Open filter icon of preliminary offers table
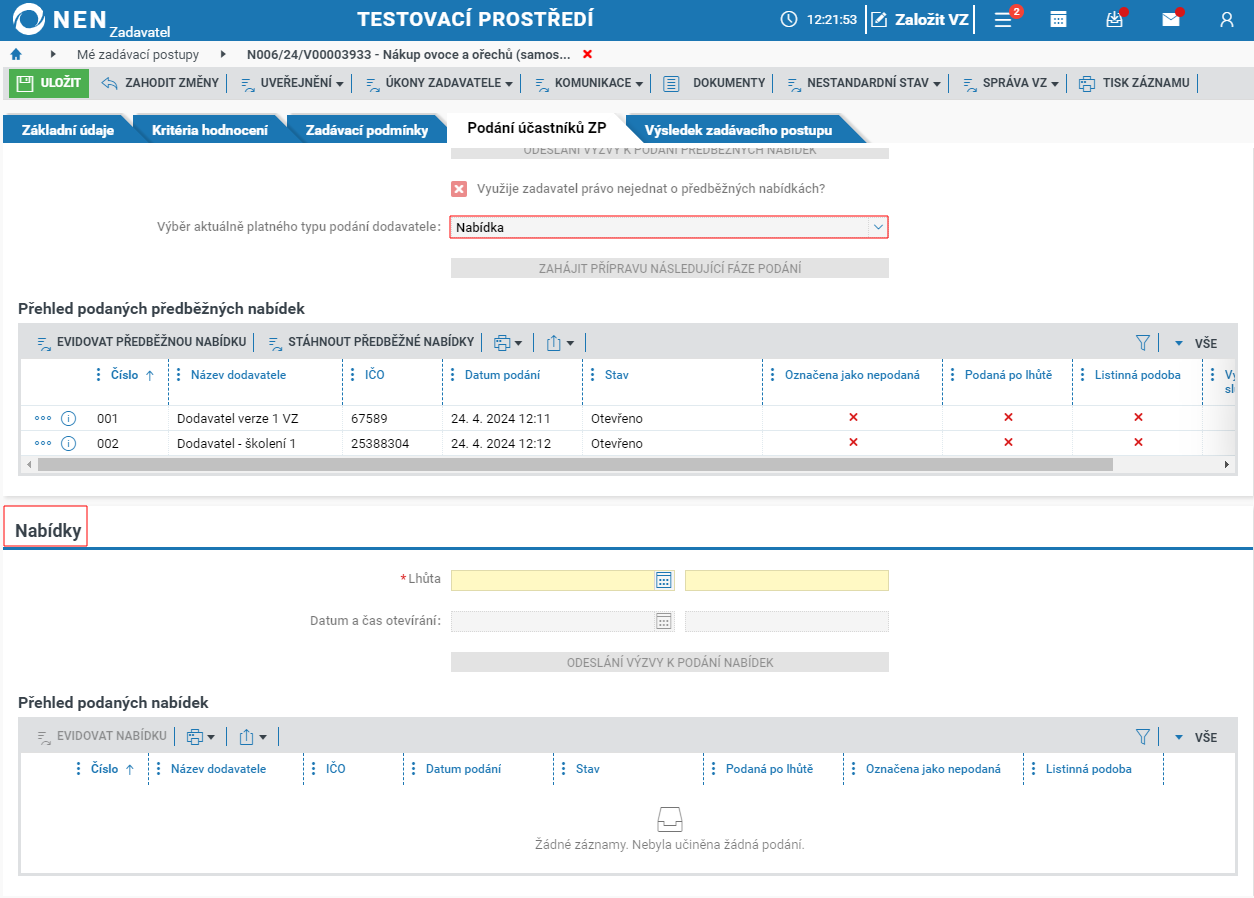This screenshot has width=1254, height=898. 1143,343
